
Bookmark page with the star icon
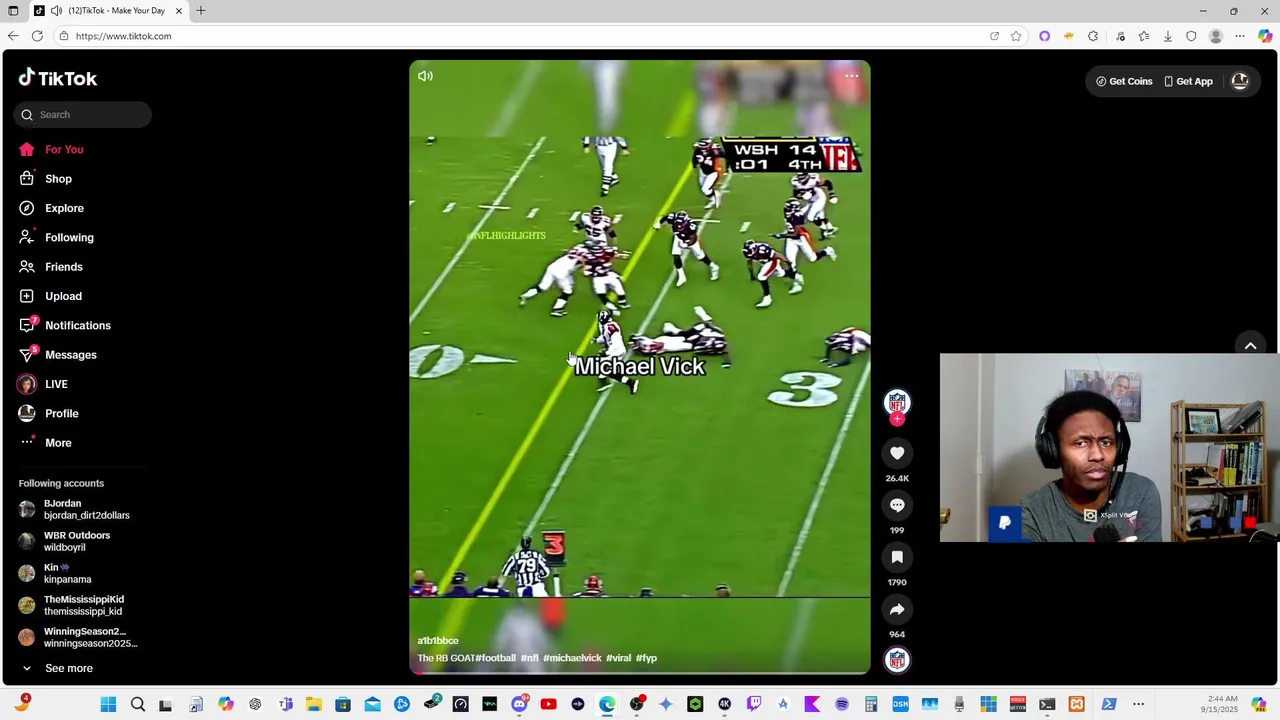pyautogui.click(x=1016, y=36)
